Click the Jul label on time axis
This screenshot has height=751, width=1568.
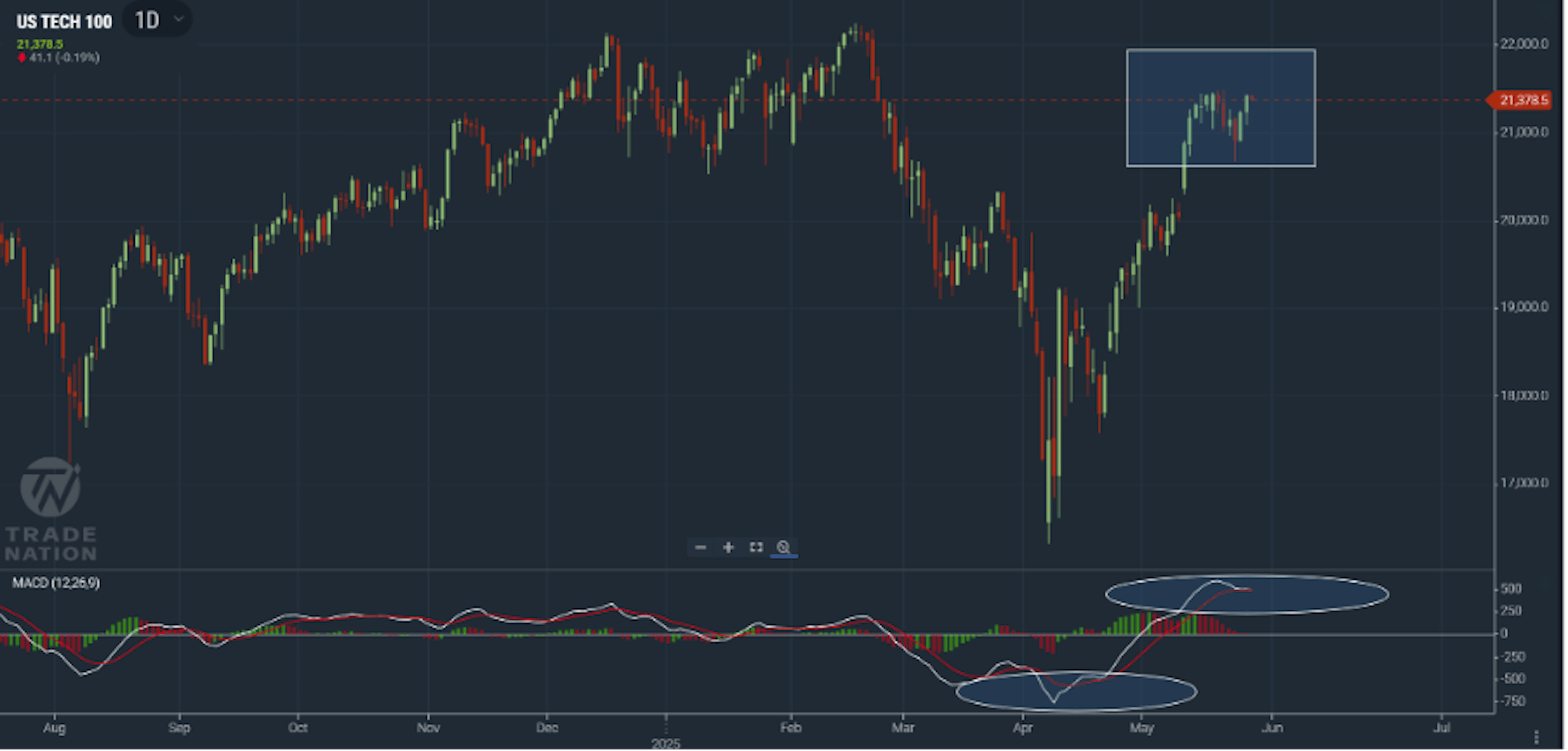tap(1442, 728)
